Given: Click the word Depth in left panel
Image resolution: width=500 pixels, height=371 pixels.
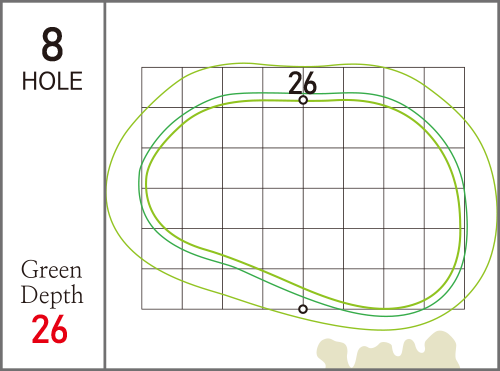Looking at the screenshot, I should click(52, 296).
